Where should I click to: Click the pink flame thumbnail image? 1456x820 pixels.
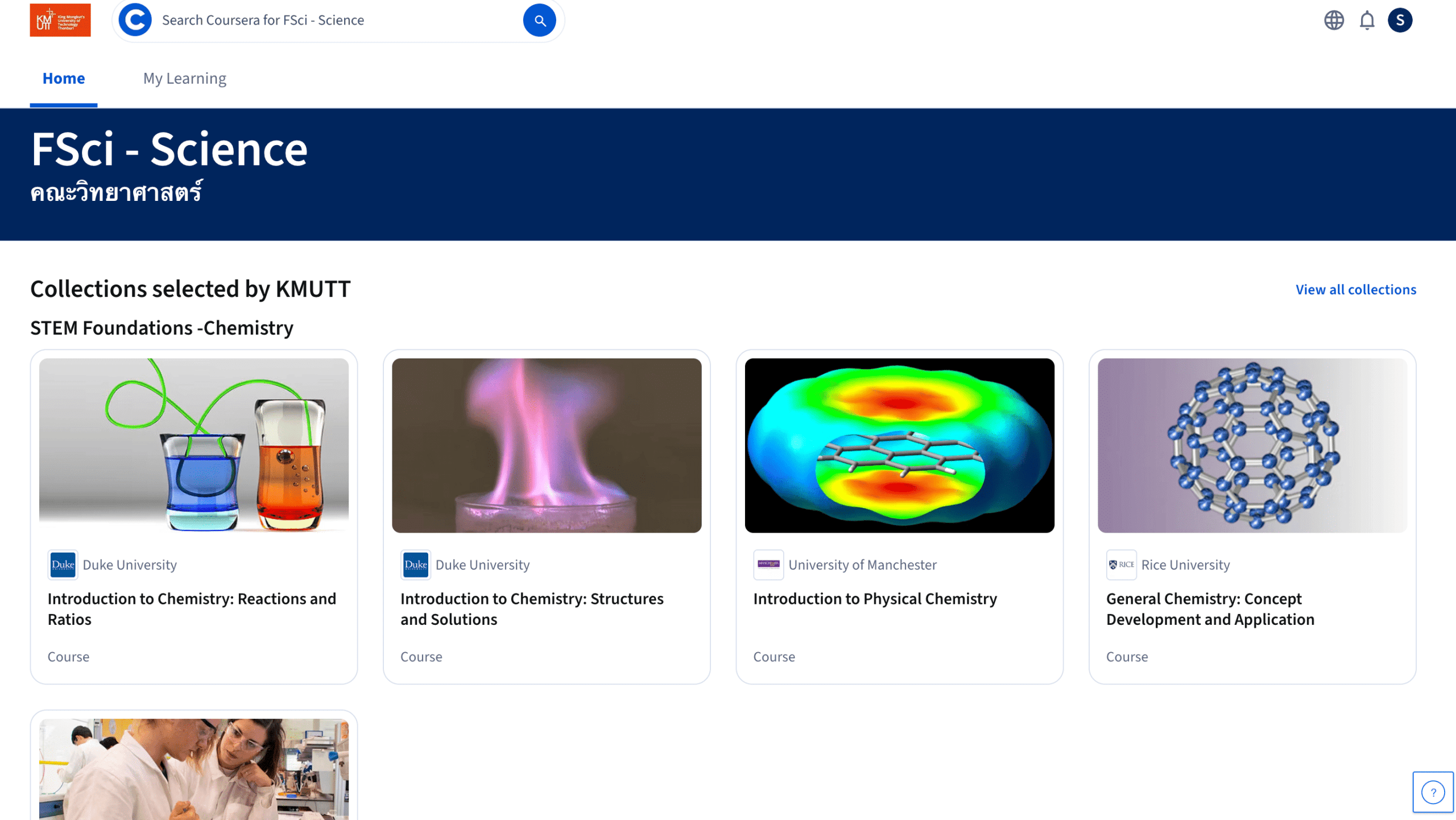[547, 446]
